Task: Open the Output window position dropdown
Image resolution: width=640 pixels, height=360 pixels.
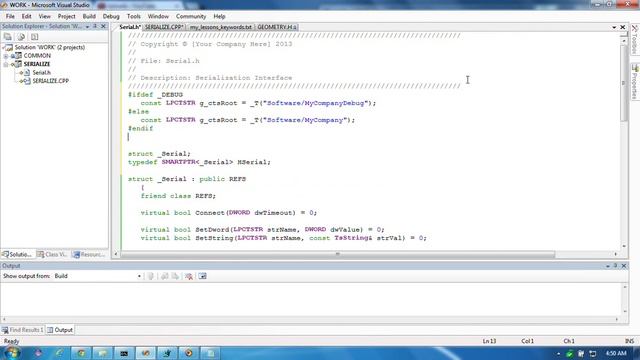Action: pyautogui.click(x=608, y=266)
